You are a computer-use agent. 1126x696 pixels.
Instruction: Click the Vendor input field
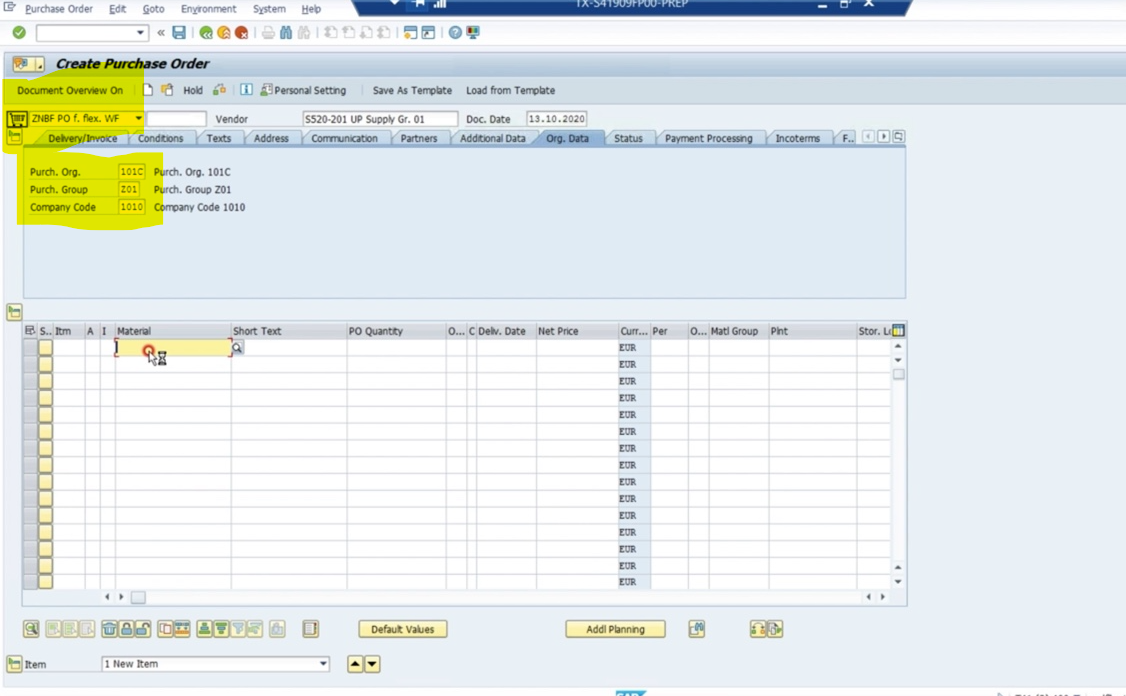tap(380, 119)
